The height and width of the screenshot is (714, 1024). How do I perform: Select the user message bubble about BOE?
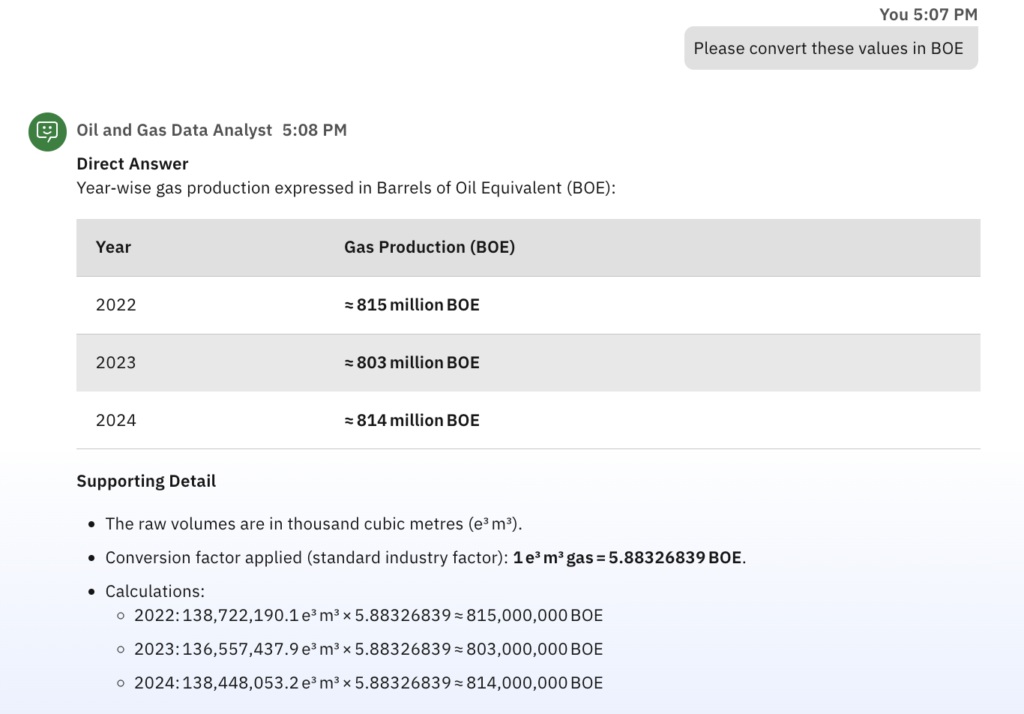830,48
